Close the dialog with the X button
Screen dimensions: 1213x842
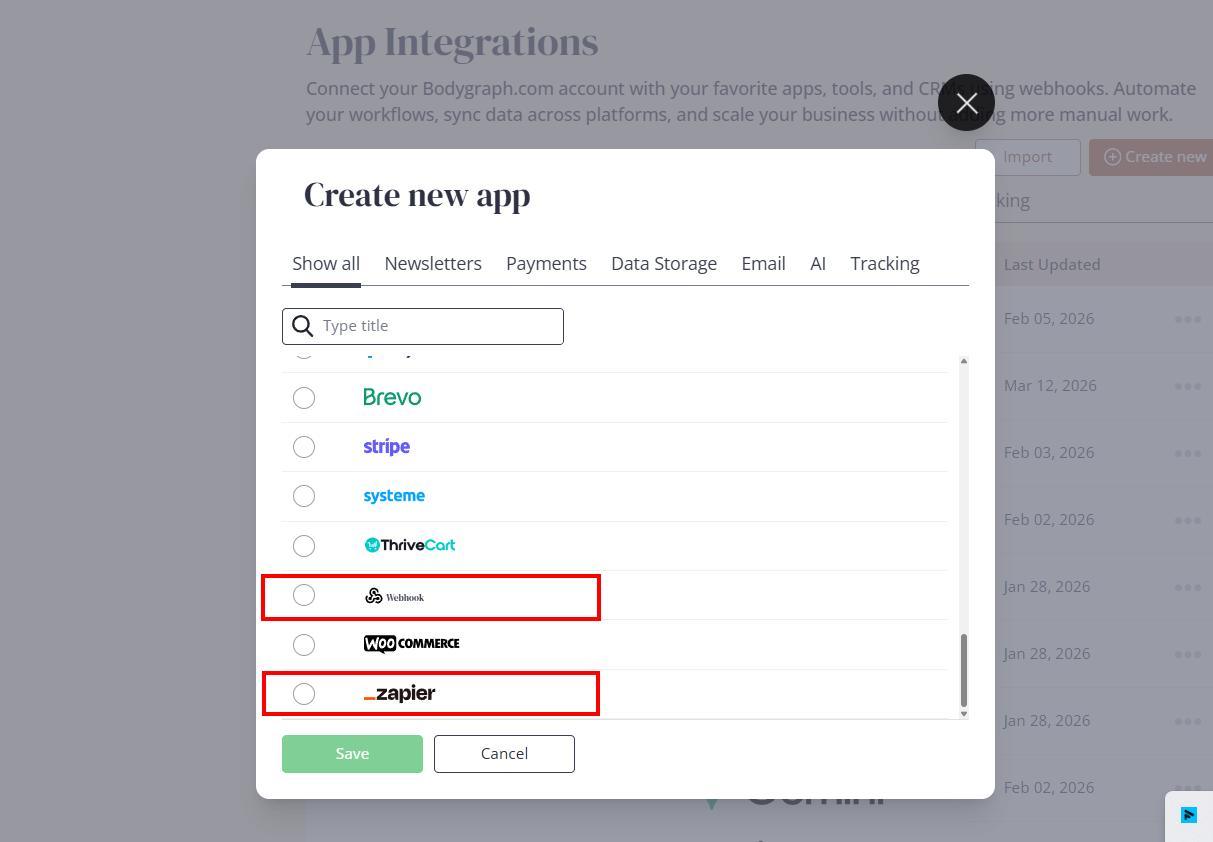click(x=966, y=102)
